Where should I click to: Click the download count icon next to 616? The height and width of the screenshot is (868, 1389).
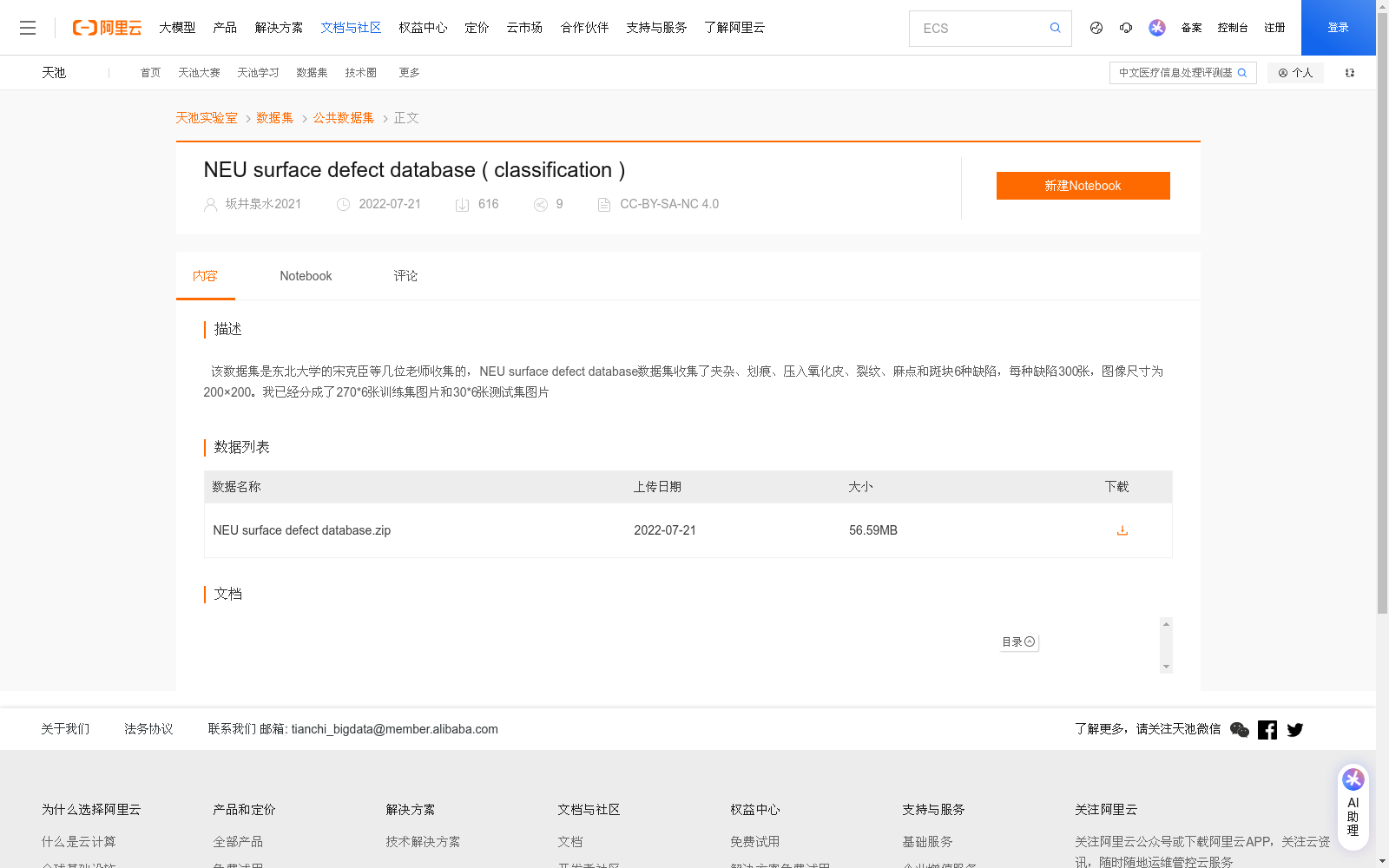tap(462, 205)
